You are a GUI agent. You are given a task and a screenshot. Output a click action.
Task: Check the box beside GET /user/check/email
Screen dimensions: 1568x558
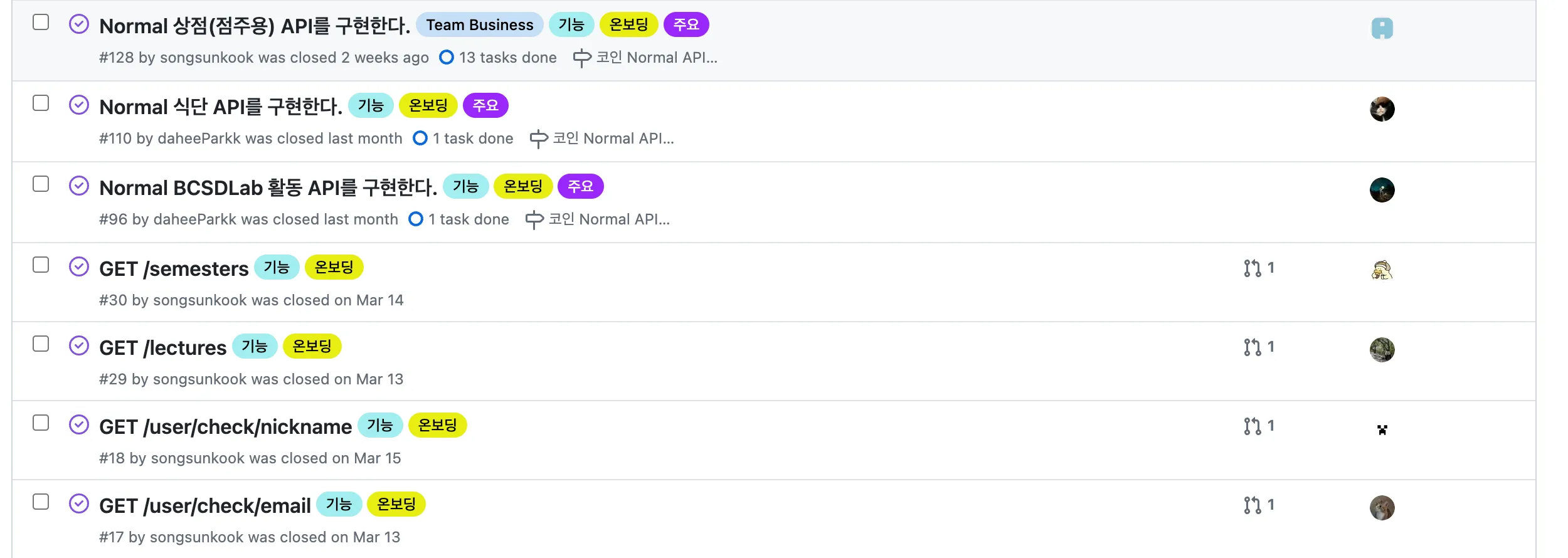pyautogui.click(x=41, y=502)
